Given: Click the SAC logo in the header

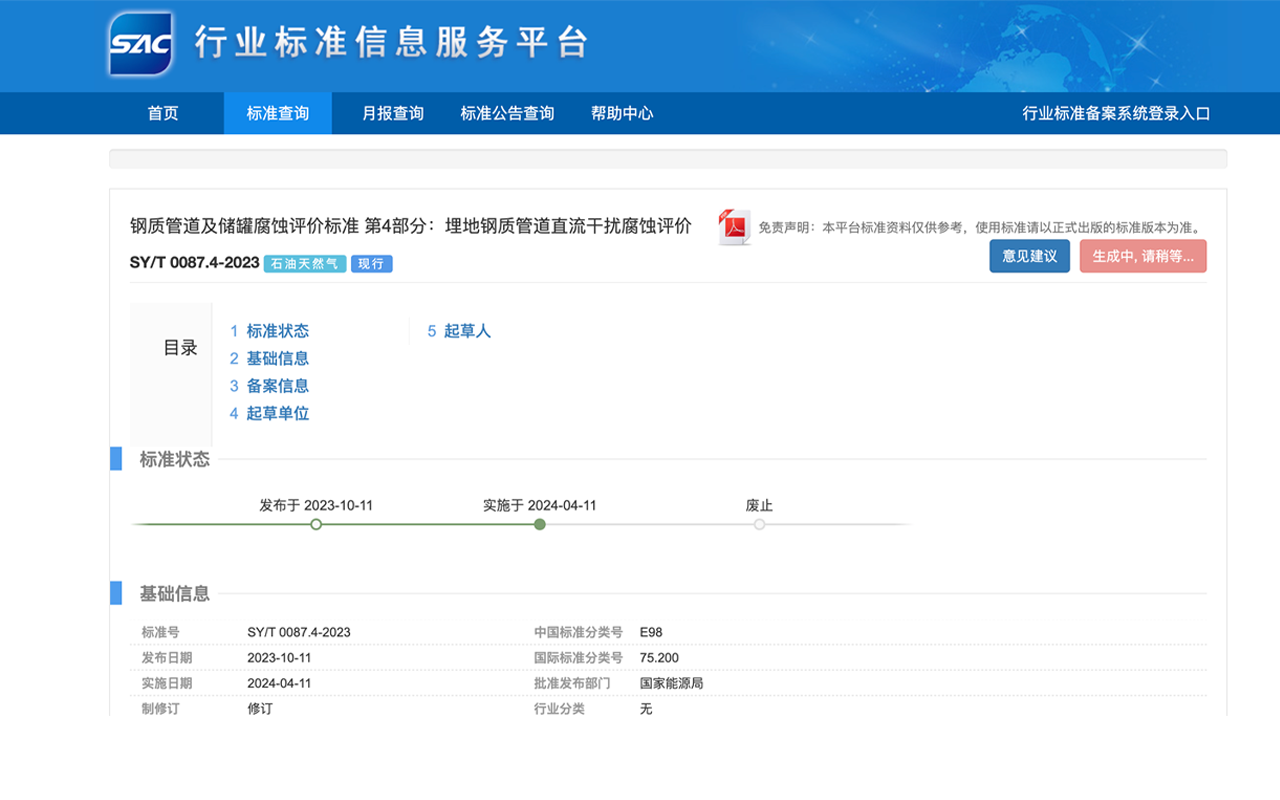Looking at the screenshot, I should (140, 45).
